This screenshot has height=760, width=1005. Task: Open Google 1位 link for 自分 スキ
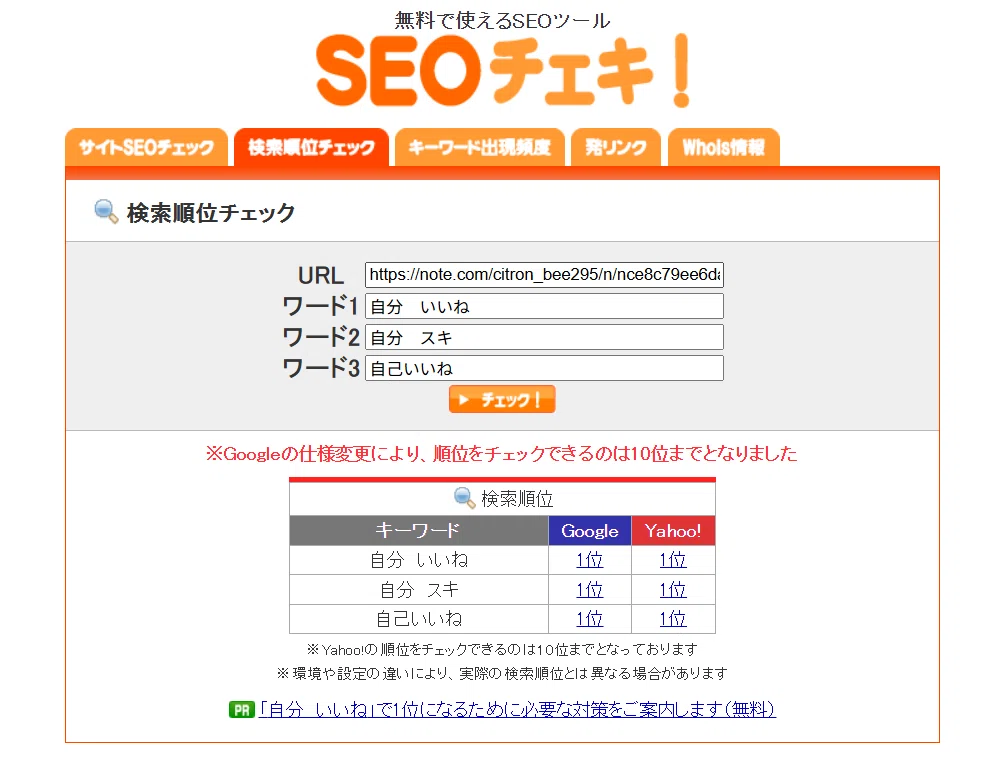(x=590, y=590)
